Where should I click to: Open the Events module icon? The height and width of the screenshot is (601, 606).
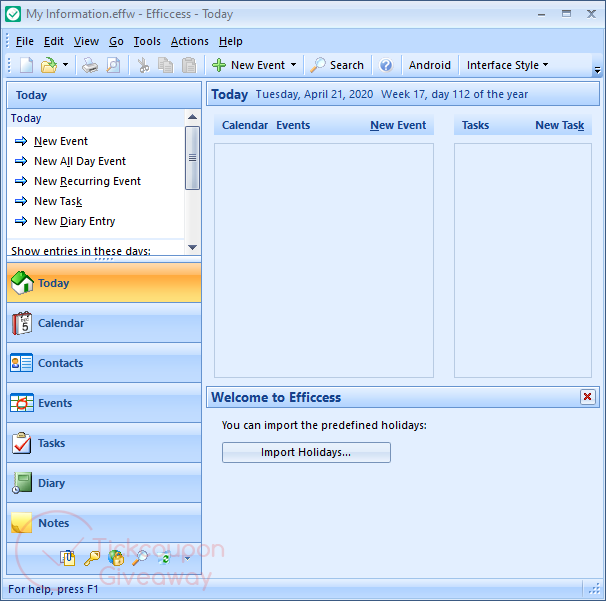(22, 403)
